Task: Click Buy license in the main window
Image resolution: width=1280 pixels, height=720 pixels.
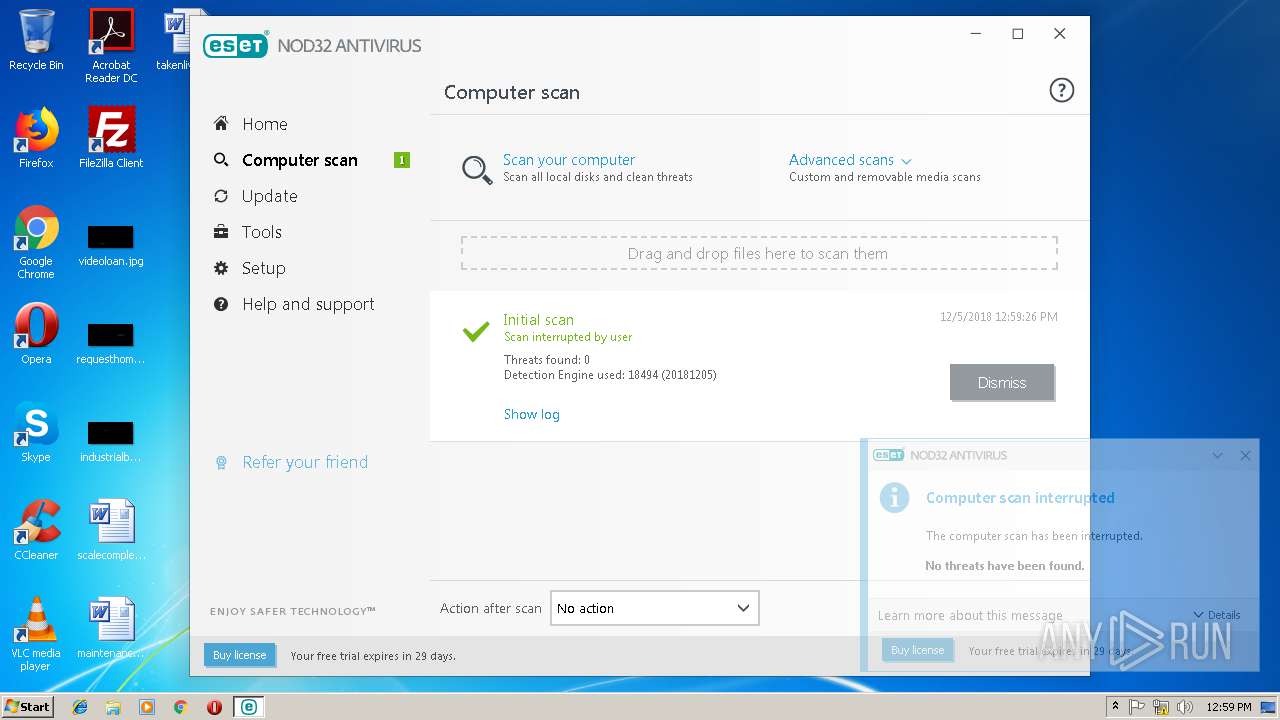Action: (x=239, y=655)
